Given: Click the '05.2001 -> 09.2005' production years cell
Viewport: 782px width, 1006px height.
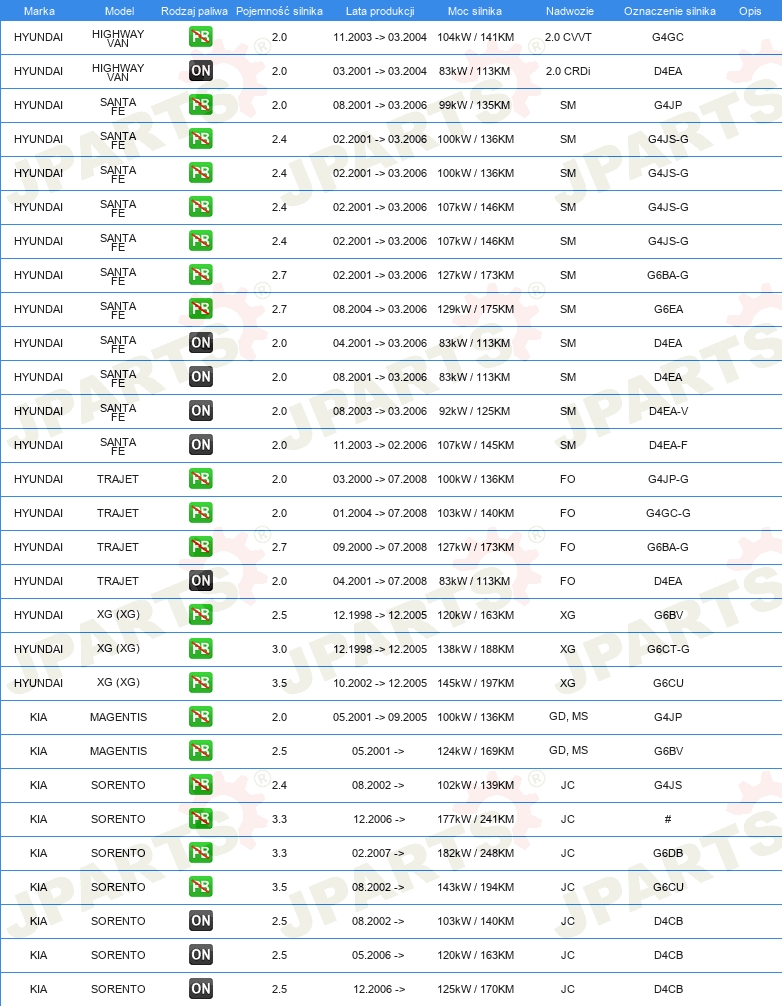Looking at the screenshot, I should point(380,717).
